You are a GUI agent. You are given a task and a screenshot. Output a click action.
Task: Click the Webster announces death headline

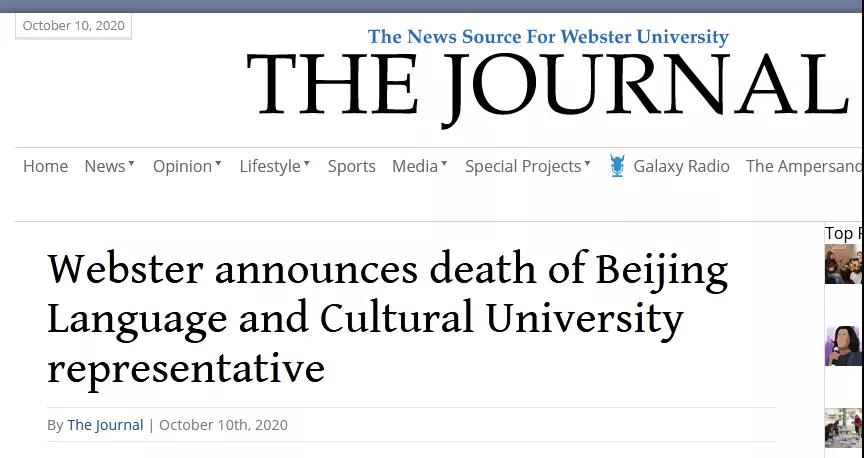tap(388, 317)
